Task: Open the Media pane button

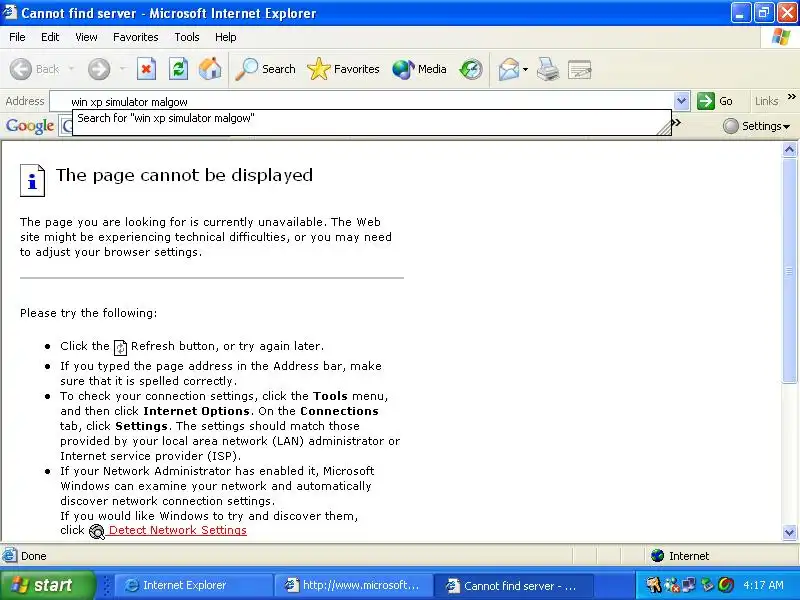Action: point(419,69)
